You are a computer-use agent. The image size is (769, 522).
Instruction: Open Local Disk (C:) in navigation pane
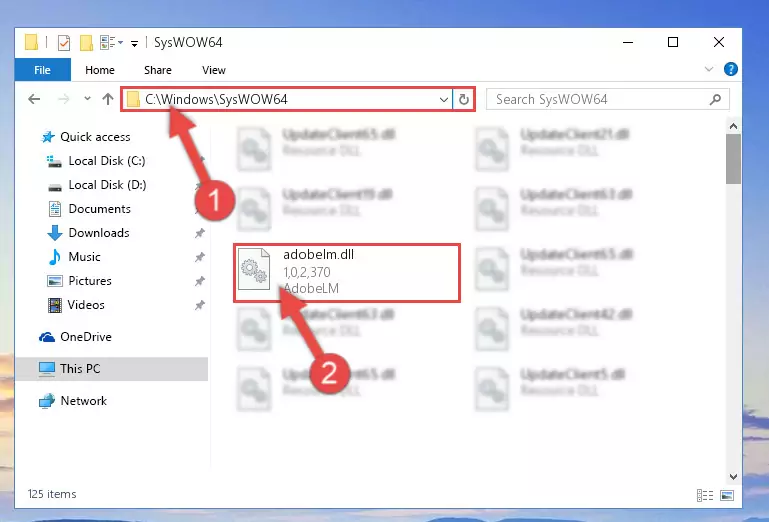click(x=107, y=160)
